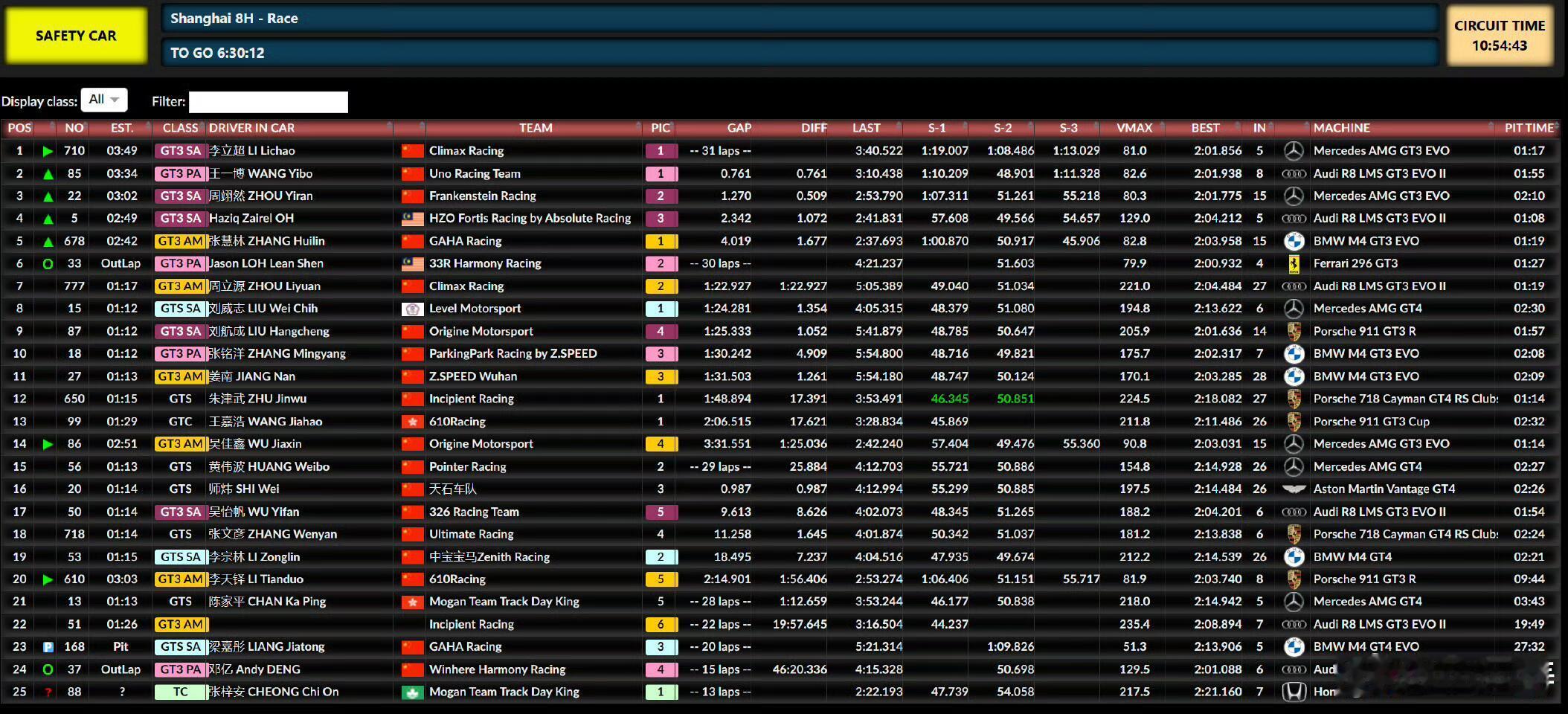Viewport: 1568px width, 714px height.
Task: Open the Display class dropdown
Action: point(104,100)
